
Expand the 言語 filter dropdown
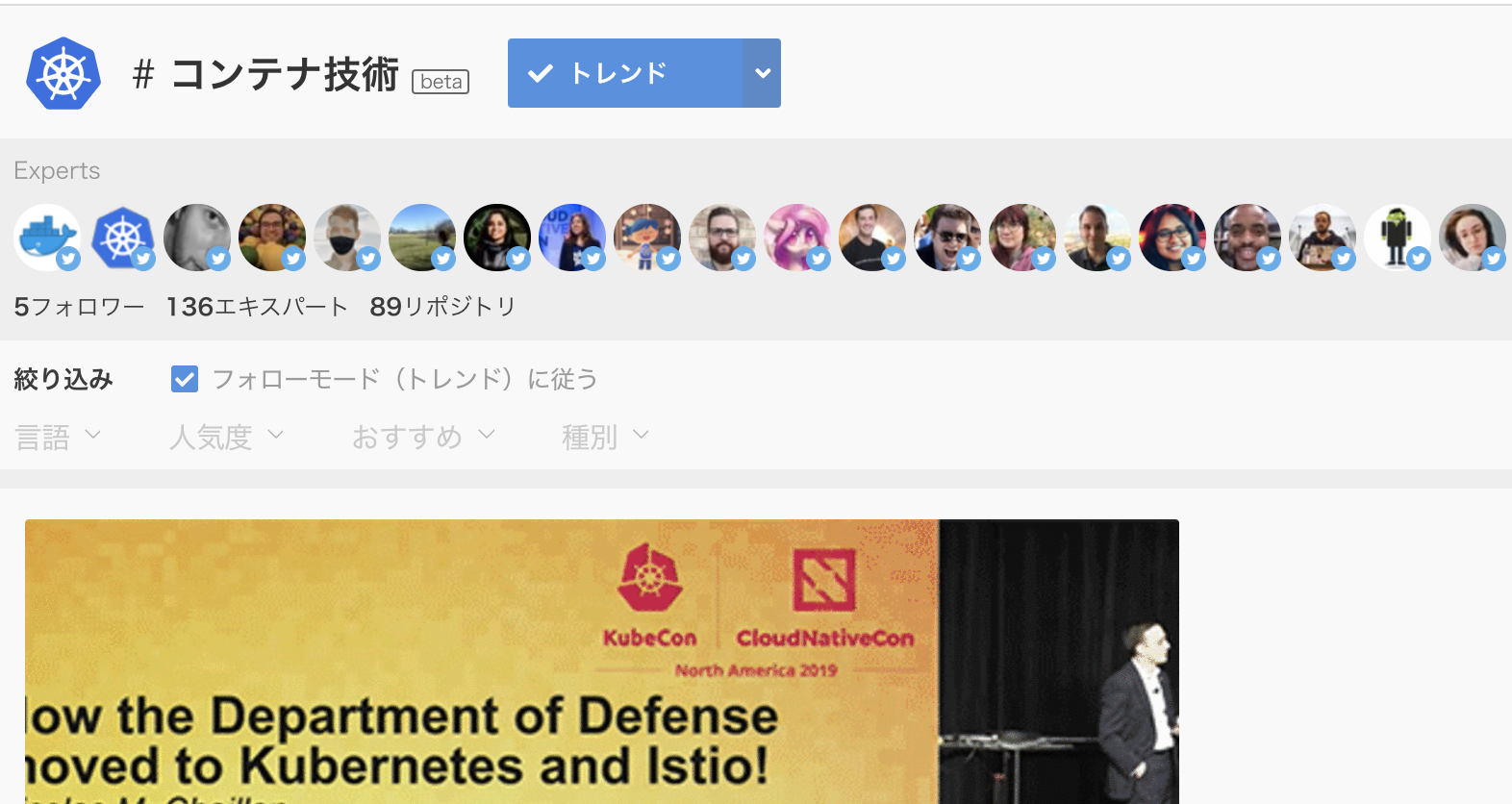pyautogui.click(x=59, y=438)
